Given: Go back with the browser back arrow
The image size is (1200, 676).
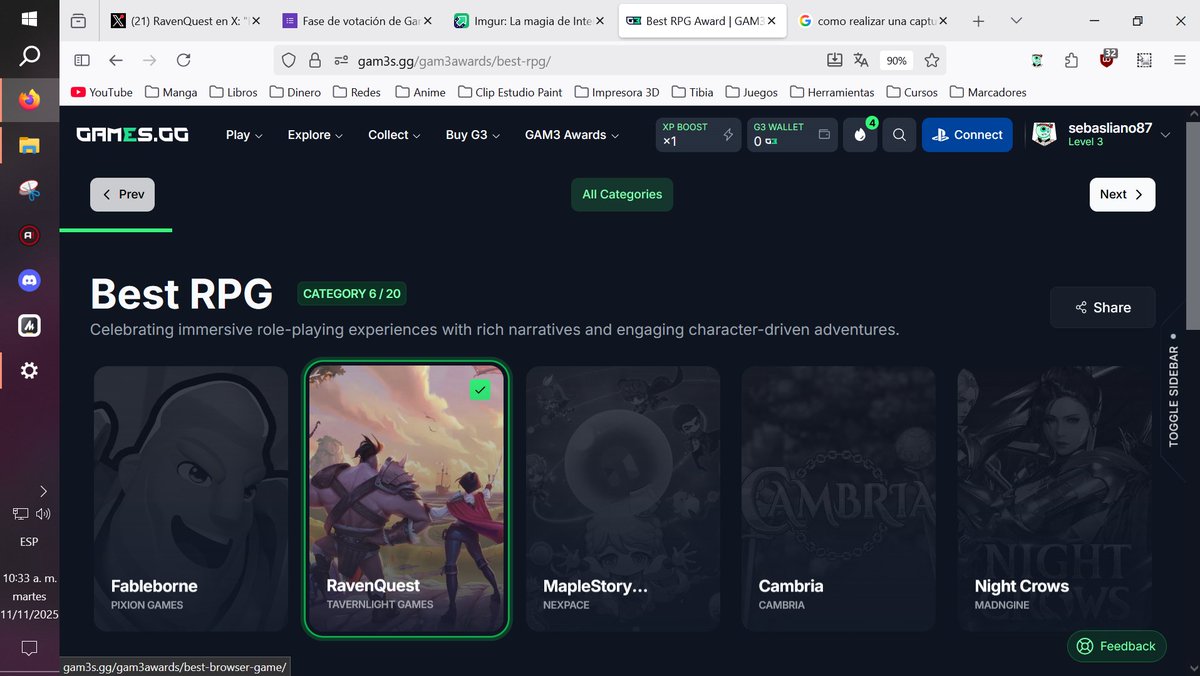Looking at the screenshot, I should 116,61.
